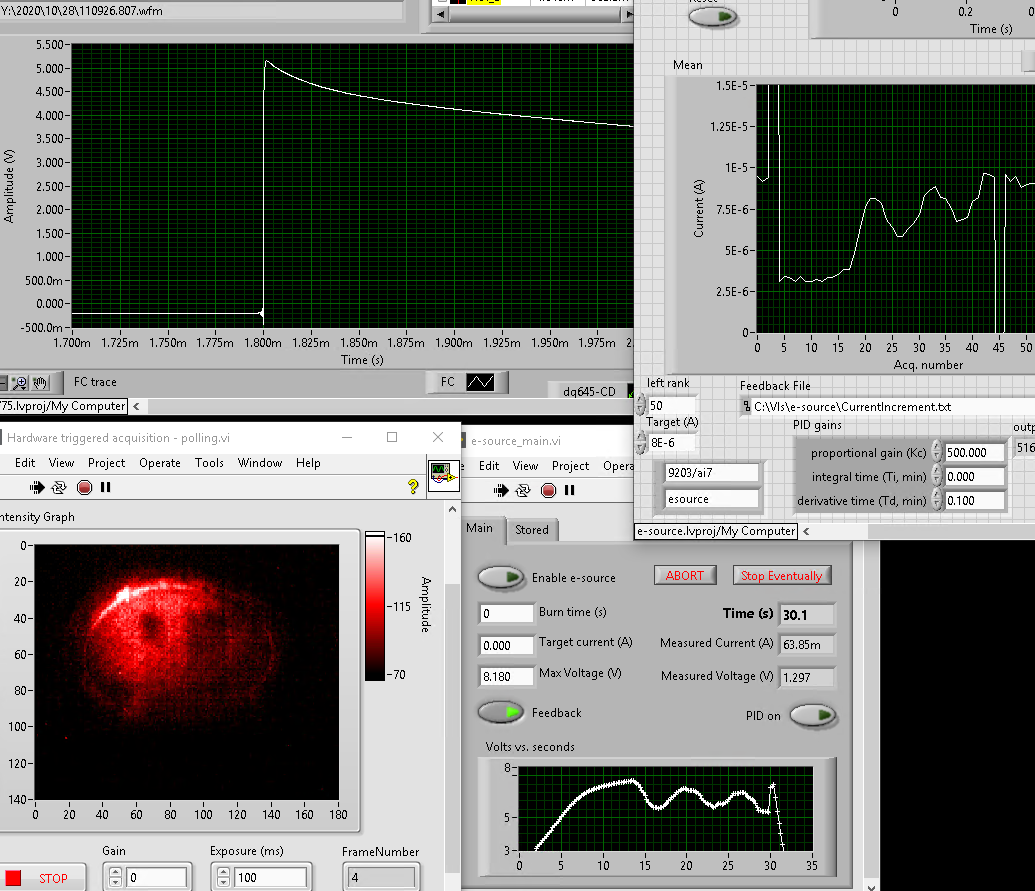Toggle the Enable e-source switch

pyautogui.click(x=501, y=577)
